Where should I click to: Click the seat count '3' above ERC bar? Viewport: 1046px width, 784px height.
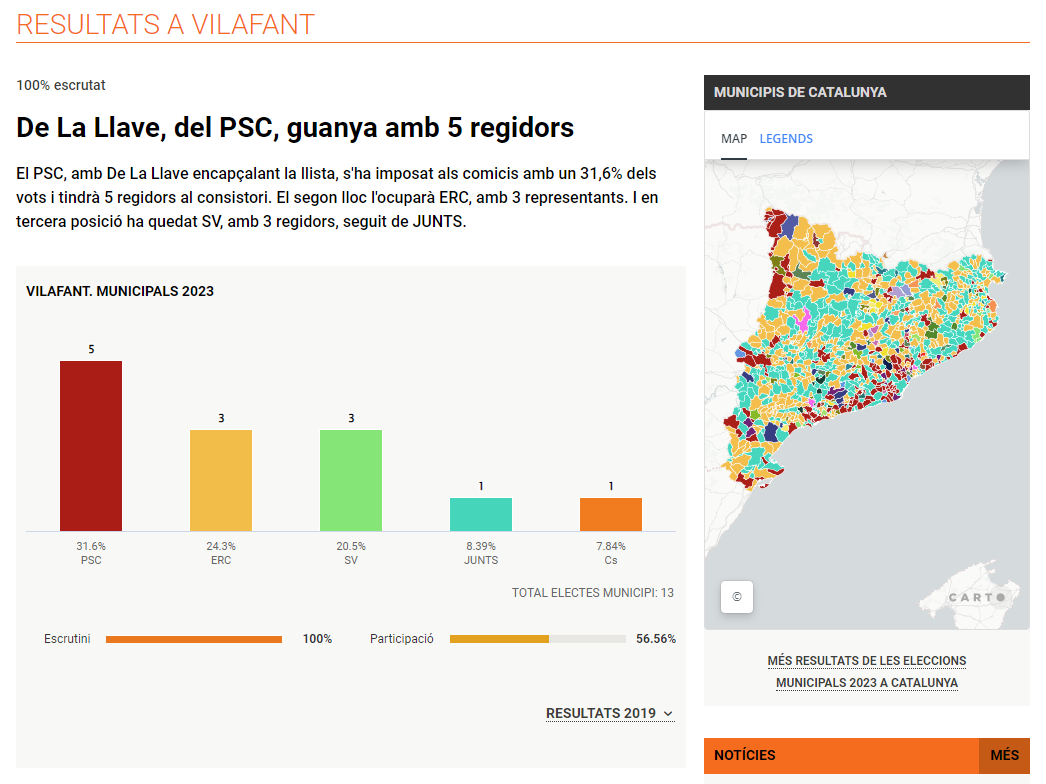coord(221,418)
